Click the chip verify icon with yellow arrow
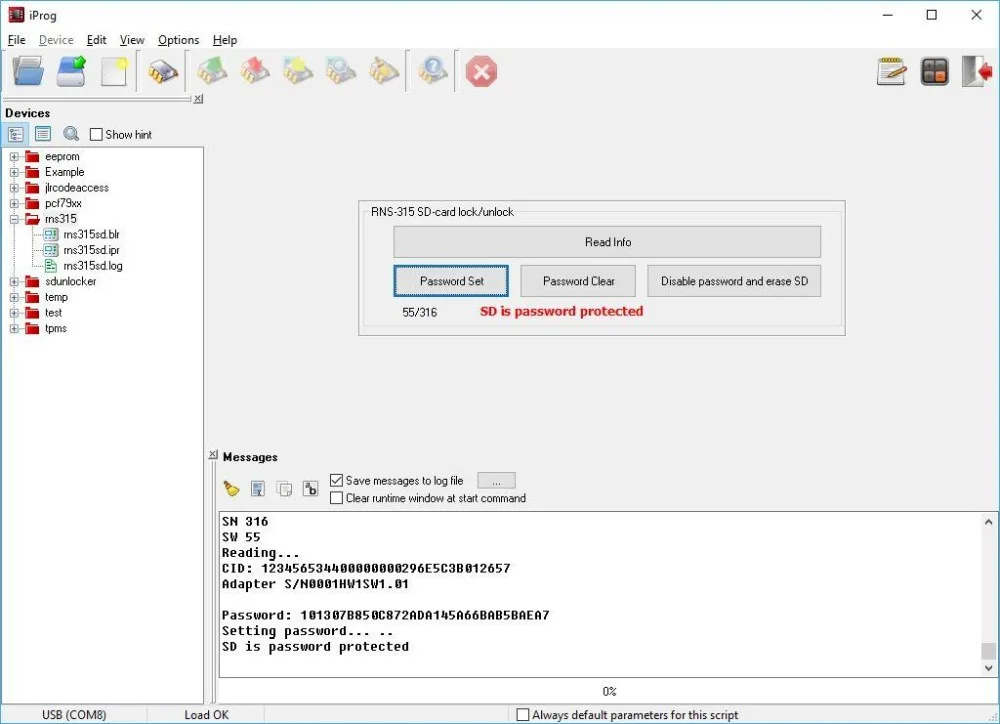Image resolution: width=1000 pixels, height=724 pixels. point(298,71)
